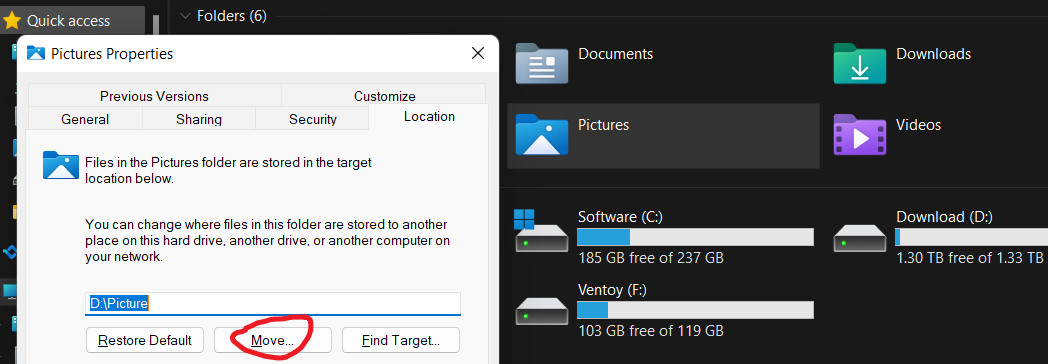Image resolution: width=1048 pixels, height=364 pixels.
Task: Click the Find Target... button
Action: 401,340
